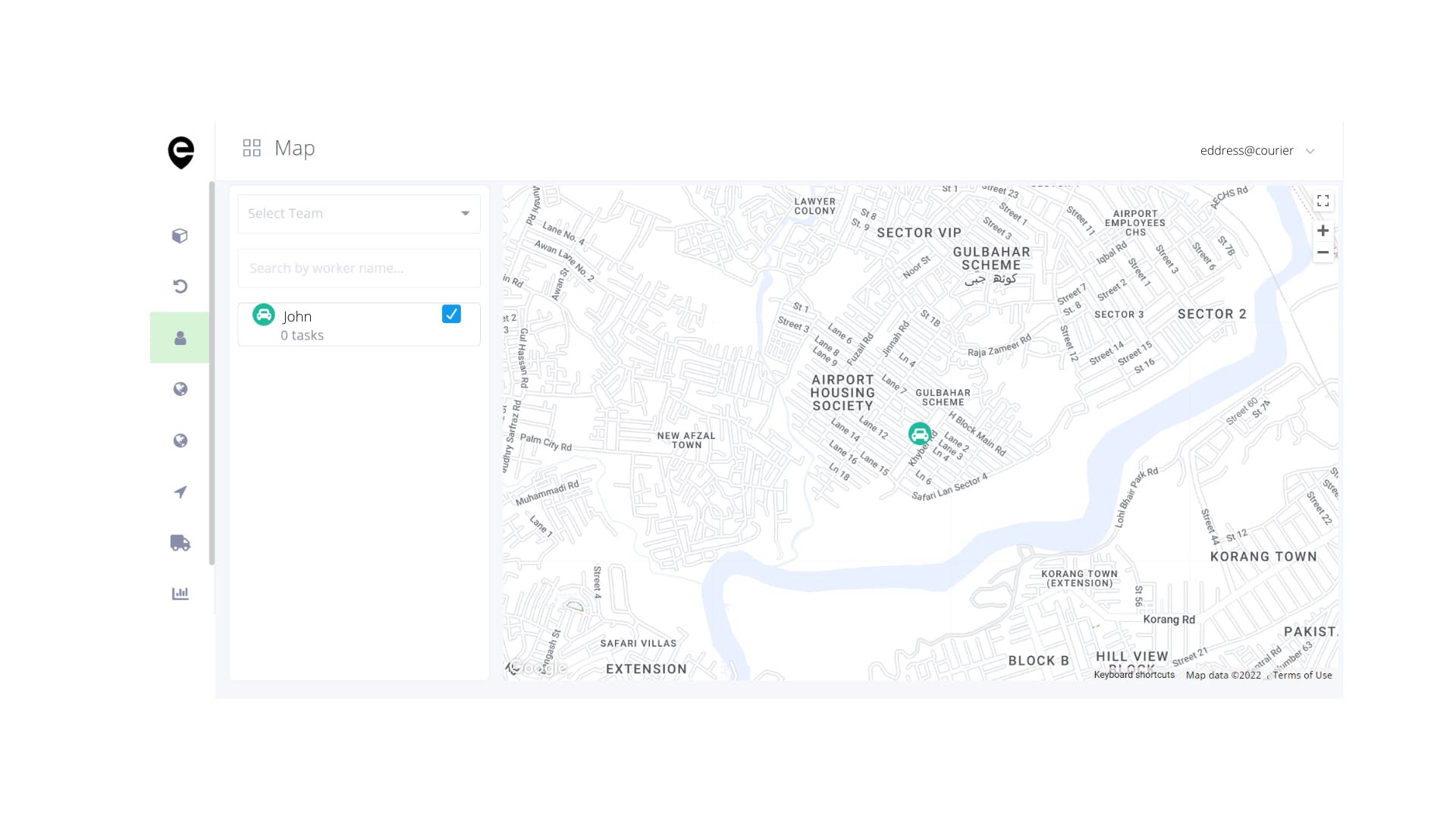Open the Terms of Use link
This screenshot has width=1456, height=819.
click(1301, 675)
